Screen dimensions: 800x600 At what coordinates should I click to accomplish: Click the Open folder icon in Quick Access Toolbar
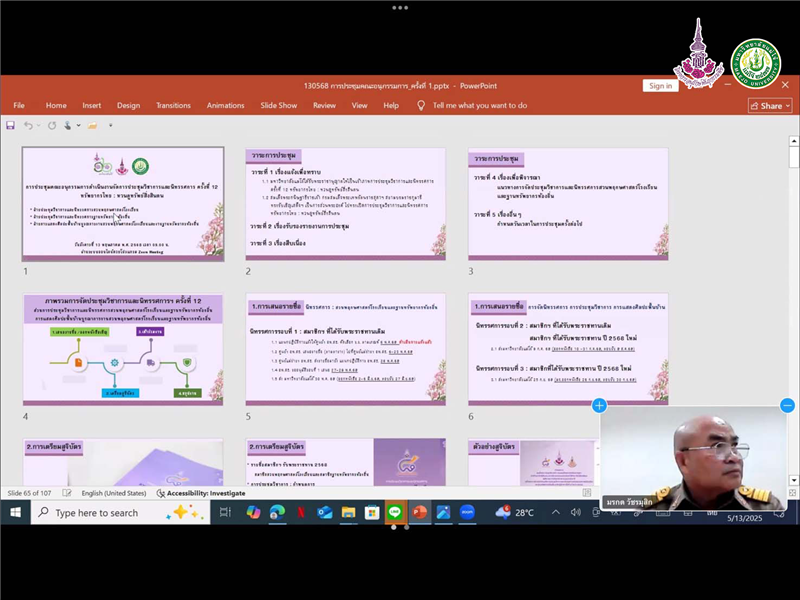click(92, 126)
